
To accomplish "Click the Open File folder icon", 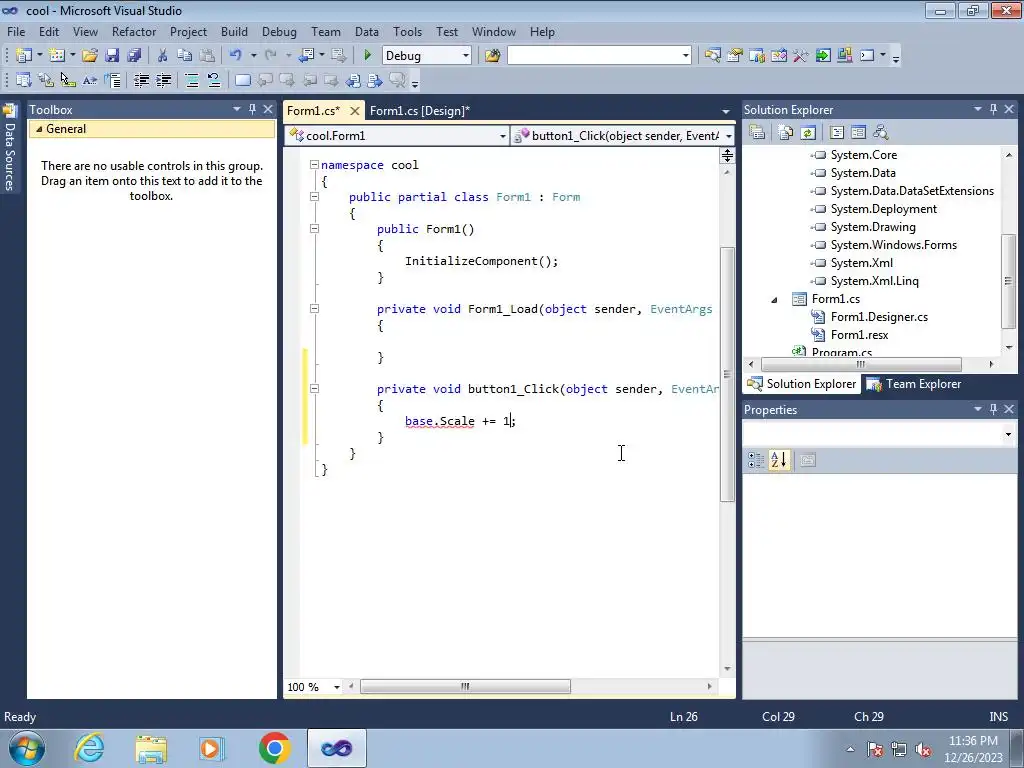I will point(90,56).
